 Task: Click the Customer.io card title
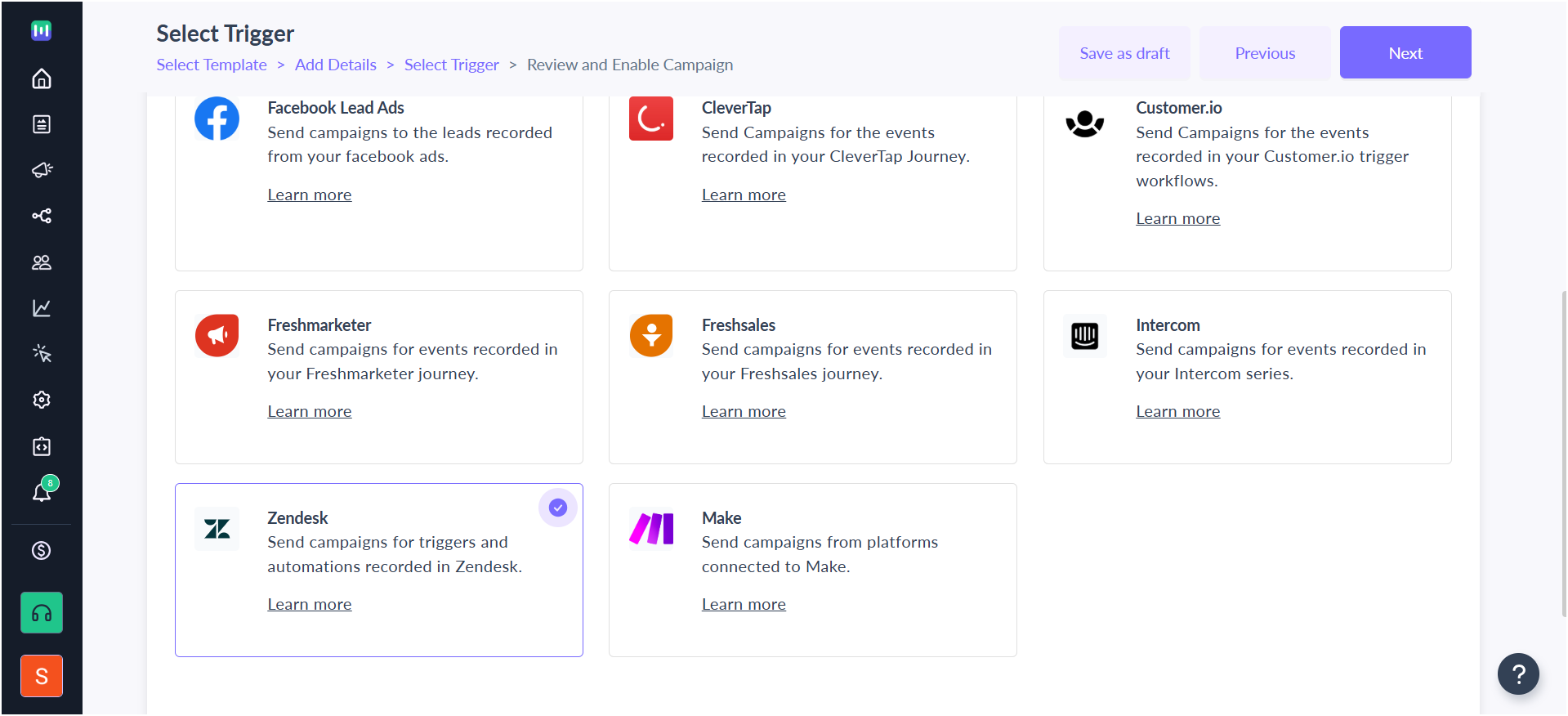pyautogui.click(x=1179, y=108)
